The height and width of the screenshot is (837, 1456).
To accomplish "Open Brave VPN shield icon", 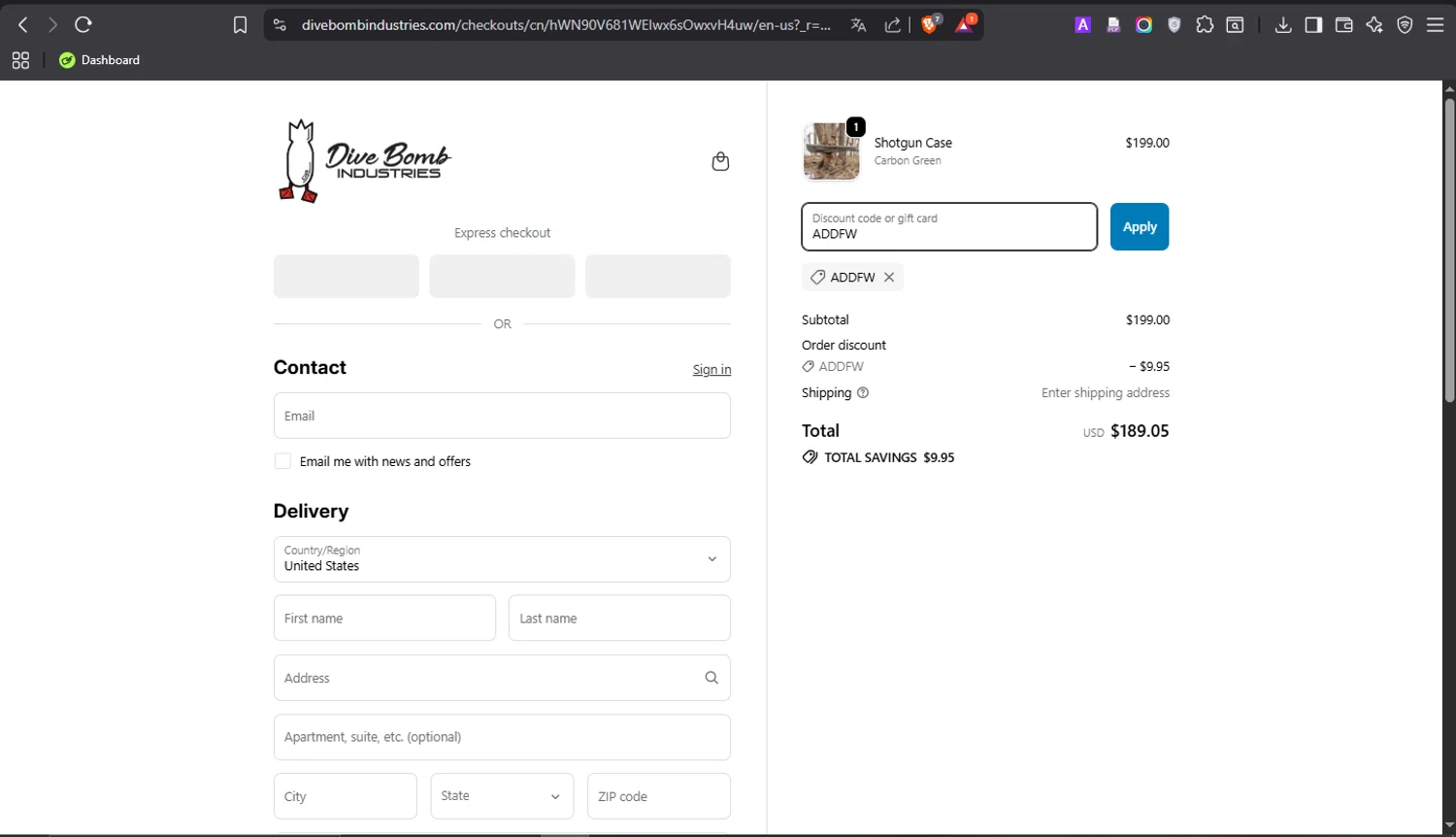I will pos(1405,25).
